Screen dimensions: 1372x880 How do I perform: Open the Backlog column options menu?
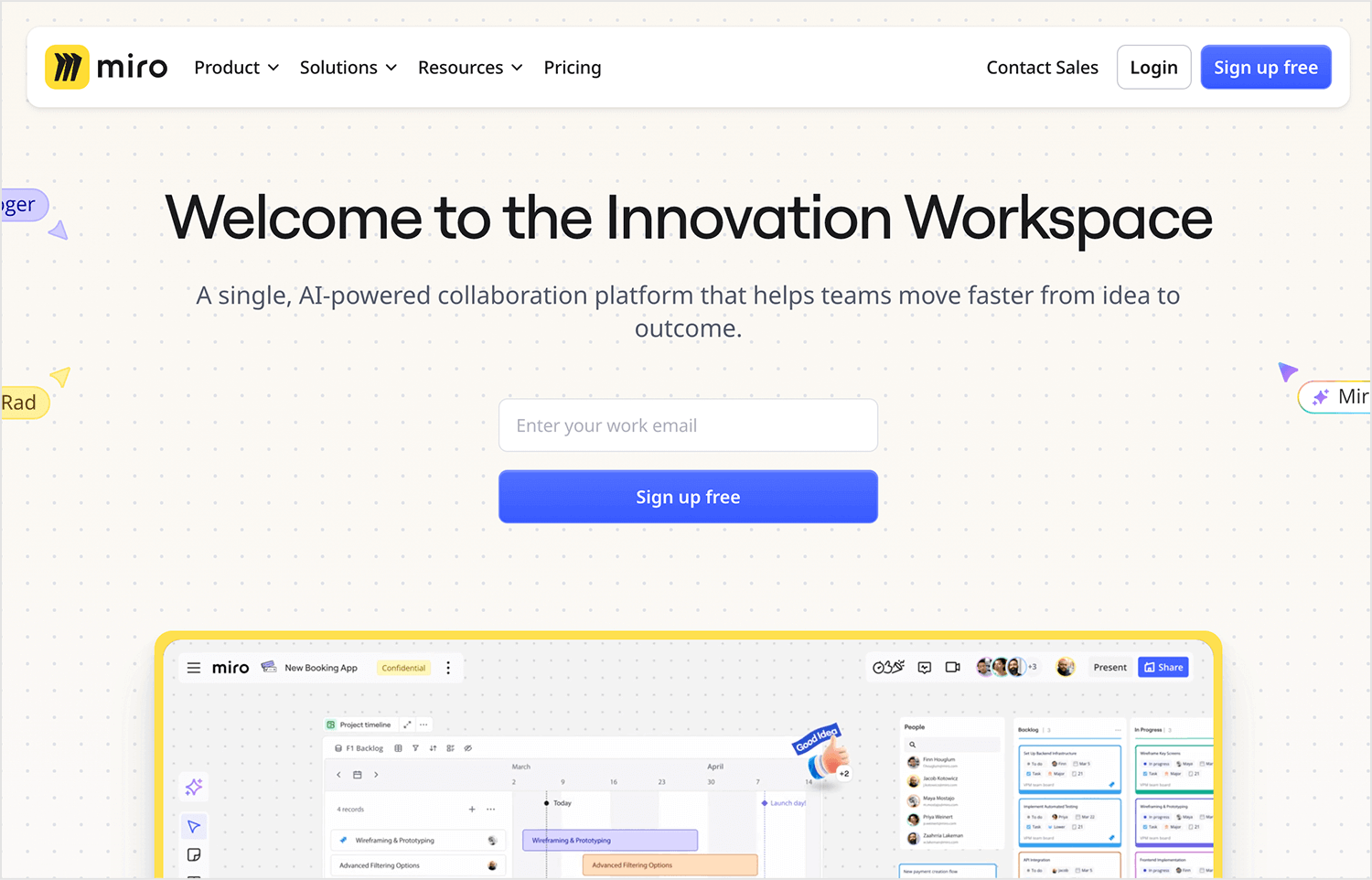coord(1117,730)
